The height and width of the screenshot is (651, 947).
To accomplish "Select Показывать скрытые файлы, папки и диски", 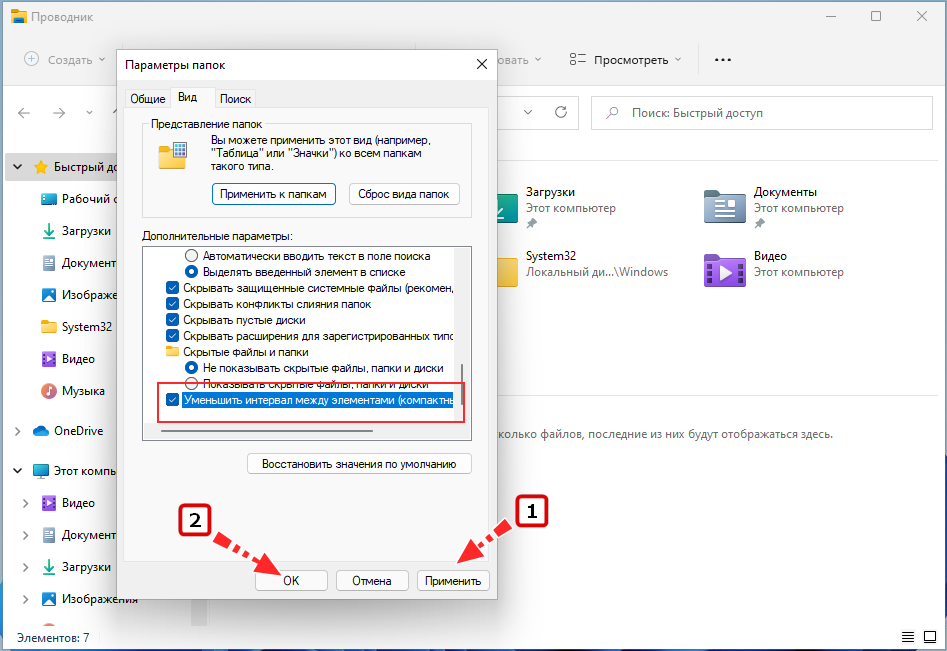I will click(x=191, y=383).
